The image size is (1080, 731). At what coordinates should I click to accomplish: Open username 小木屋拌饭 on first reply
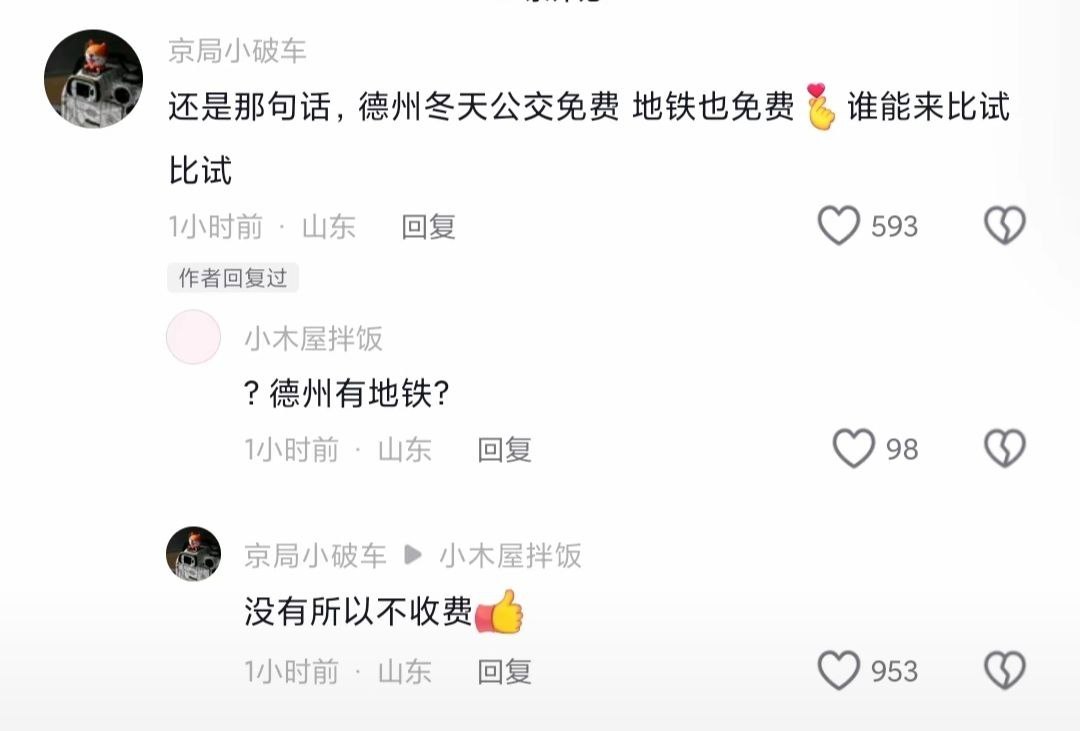[x=313, y=338]
